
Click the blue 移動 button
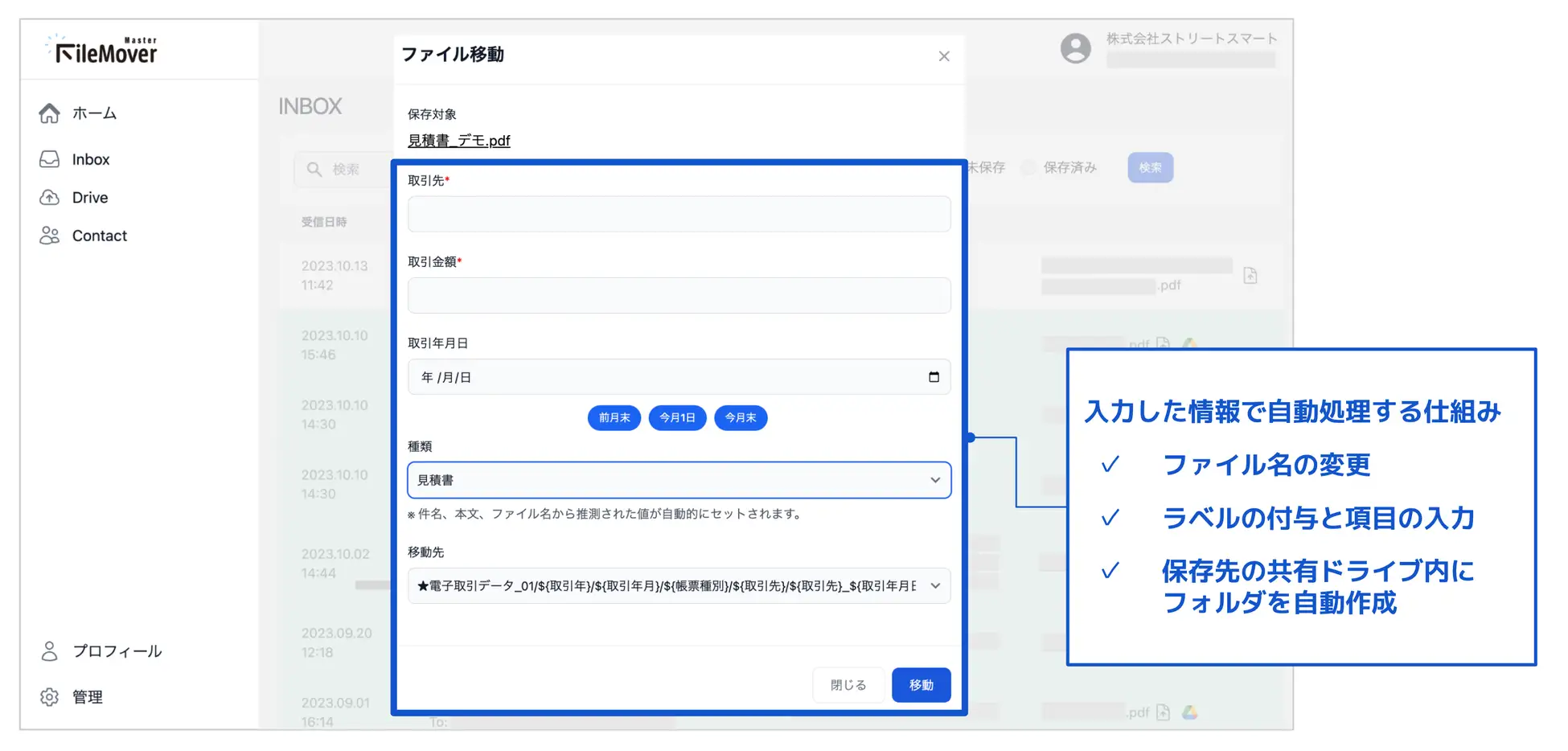(x=921, y=685)
